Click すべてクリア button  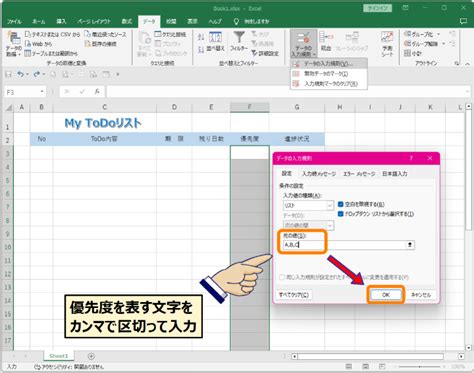pos(294,295)
